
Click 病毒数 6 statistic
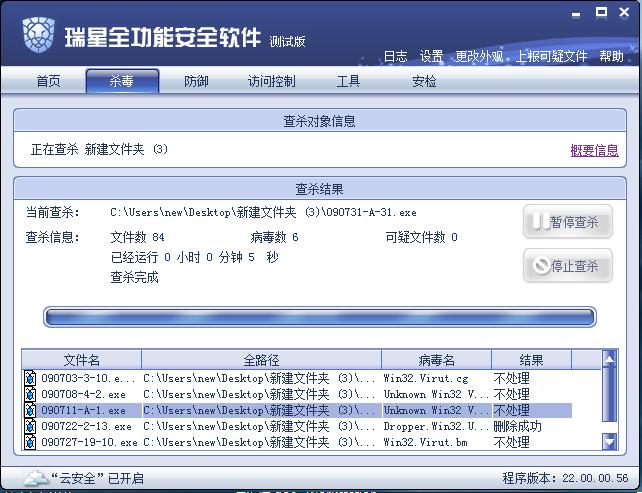click(274, 237)
